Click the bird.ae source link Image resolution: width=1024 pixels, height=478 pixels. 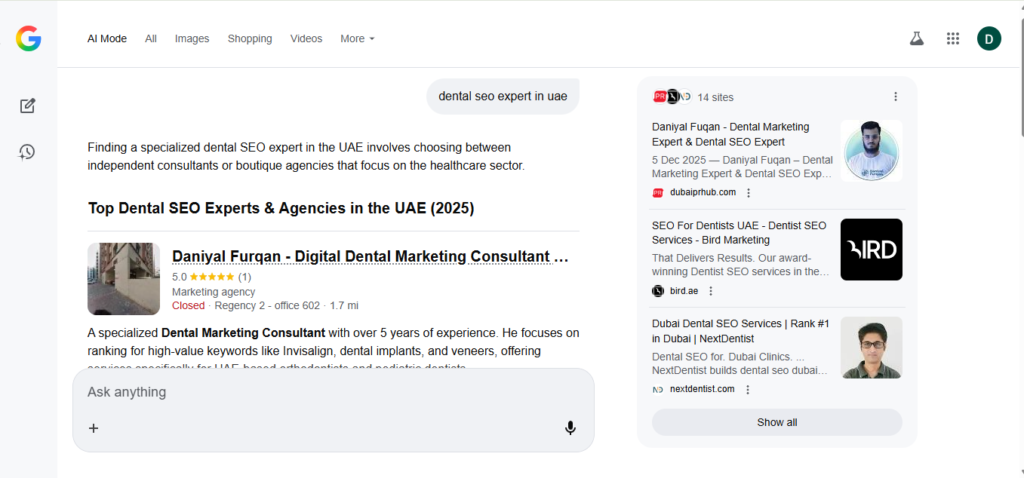(684, 291)
